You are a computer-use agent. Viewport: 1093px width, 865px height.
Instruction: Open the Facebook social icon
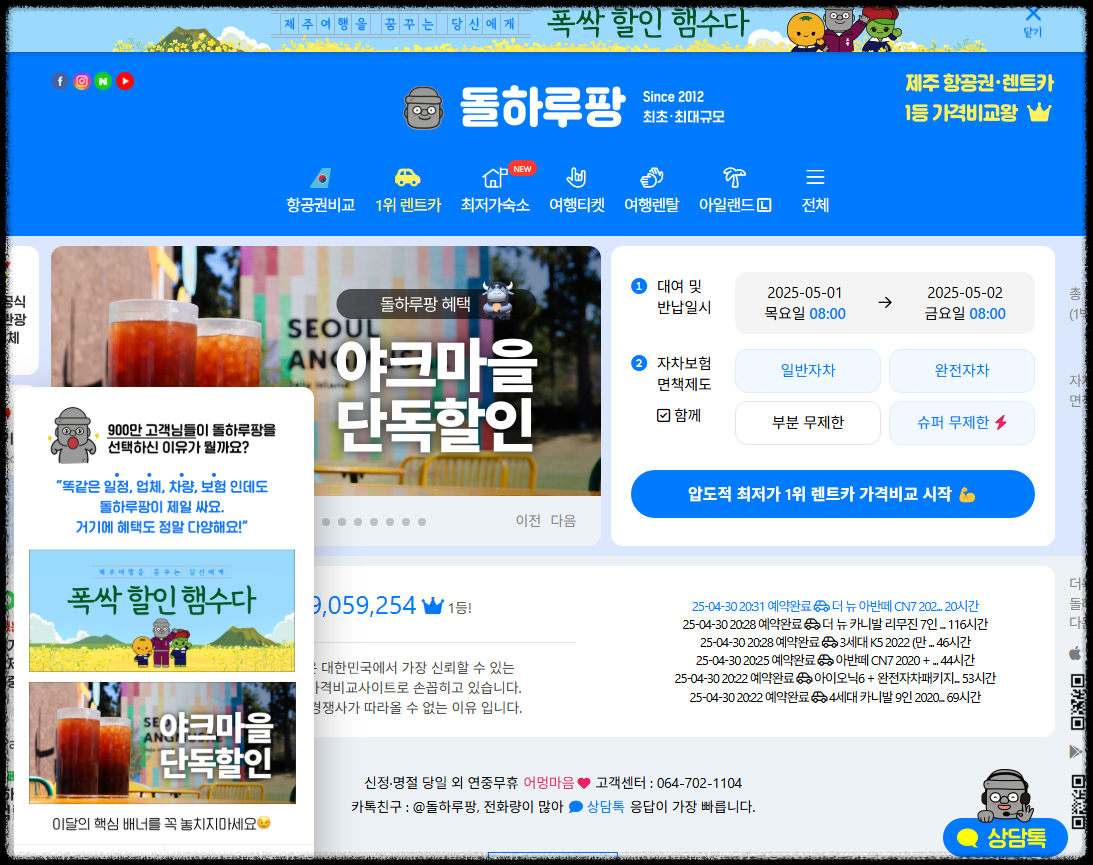pos(60,82)
